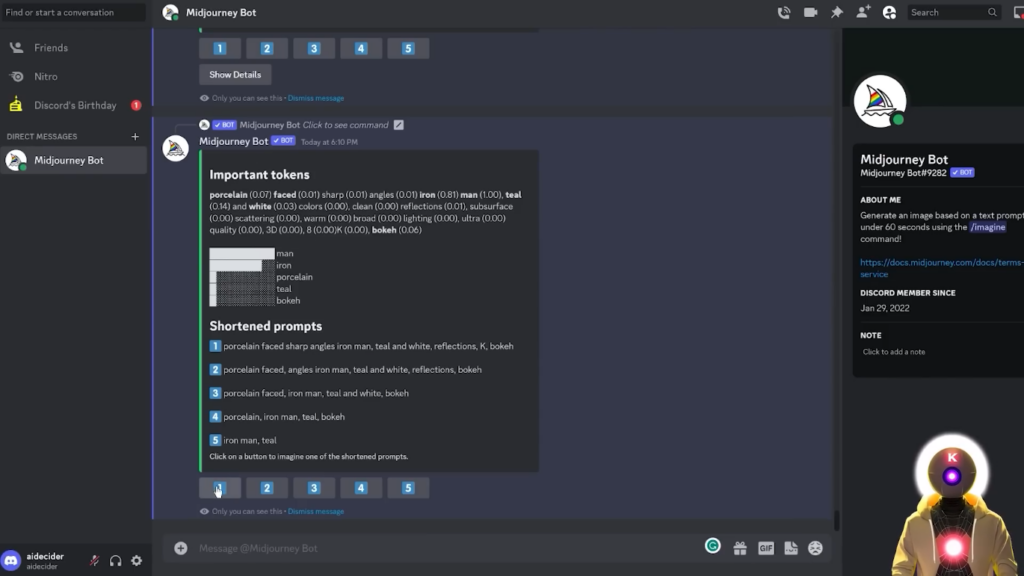Imagine shortened prompt 4 via bottom button
Image resolution: width=1024 pixels, height=576 pixels.
tap(361, 488)
